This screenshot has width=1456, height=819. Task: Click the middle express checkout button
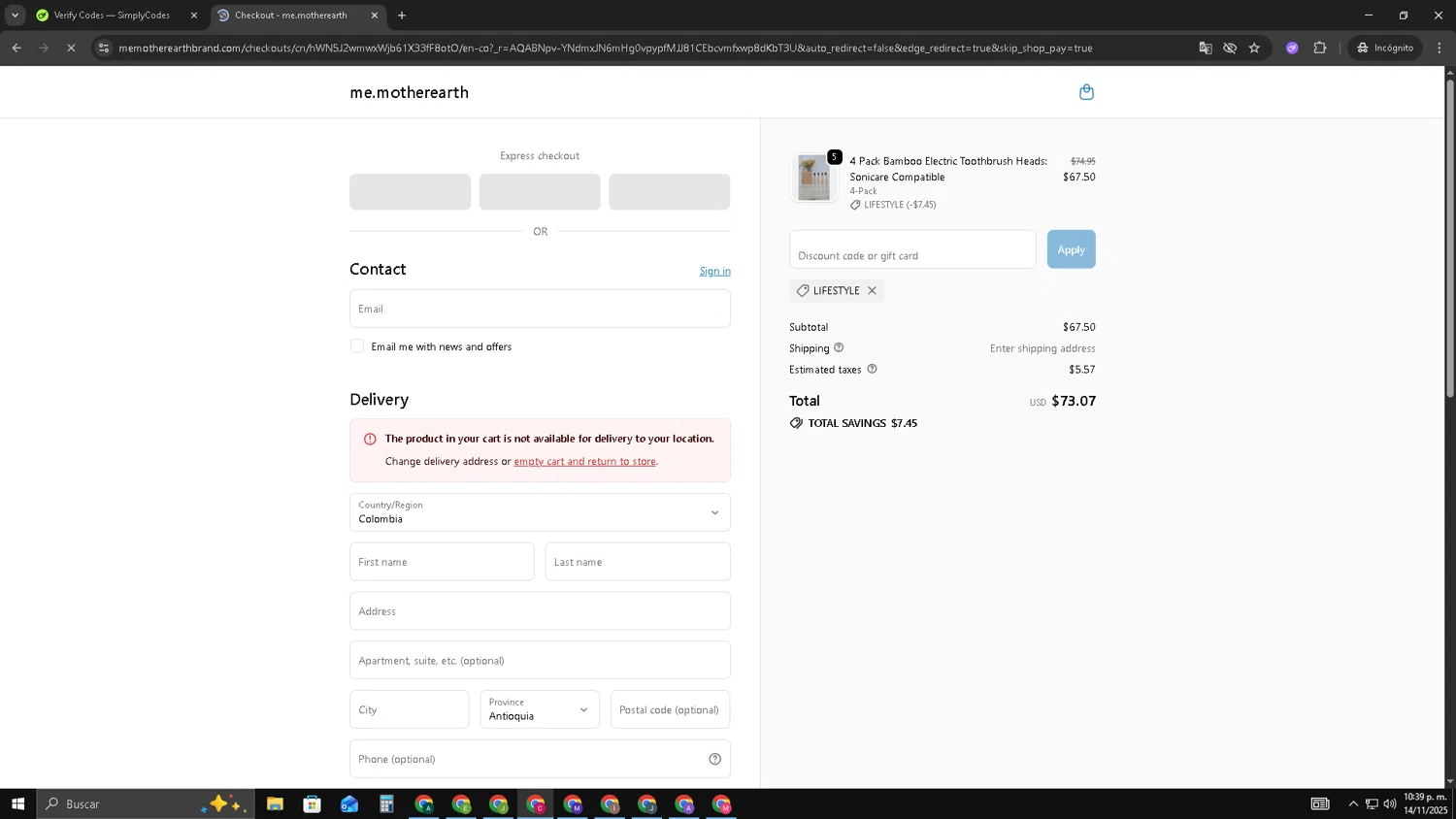tap(540, 192)
